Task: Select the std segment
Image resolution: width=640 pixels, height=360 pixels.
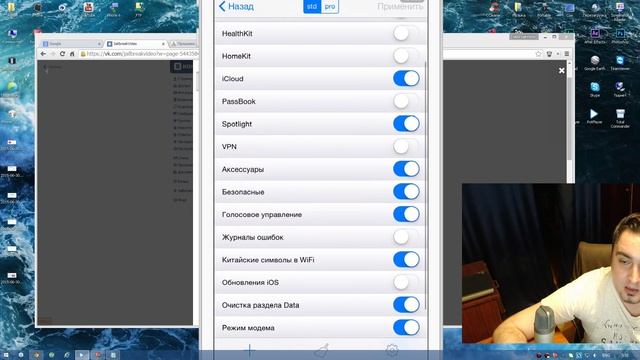Action: tap(312, 6)
